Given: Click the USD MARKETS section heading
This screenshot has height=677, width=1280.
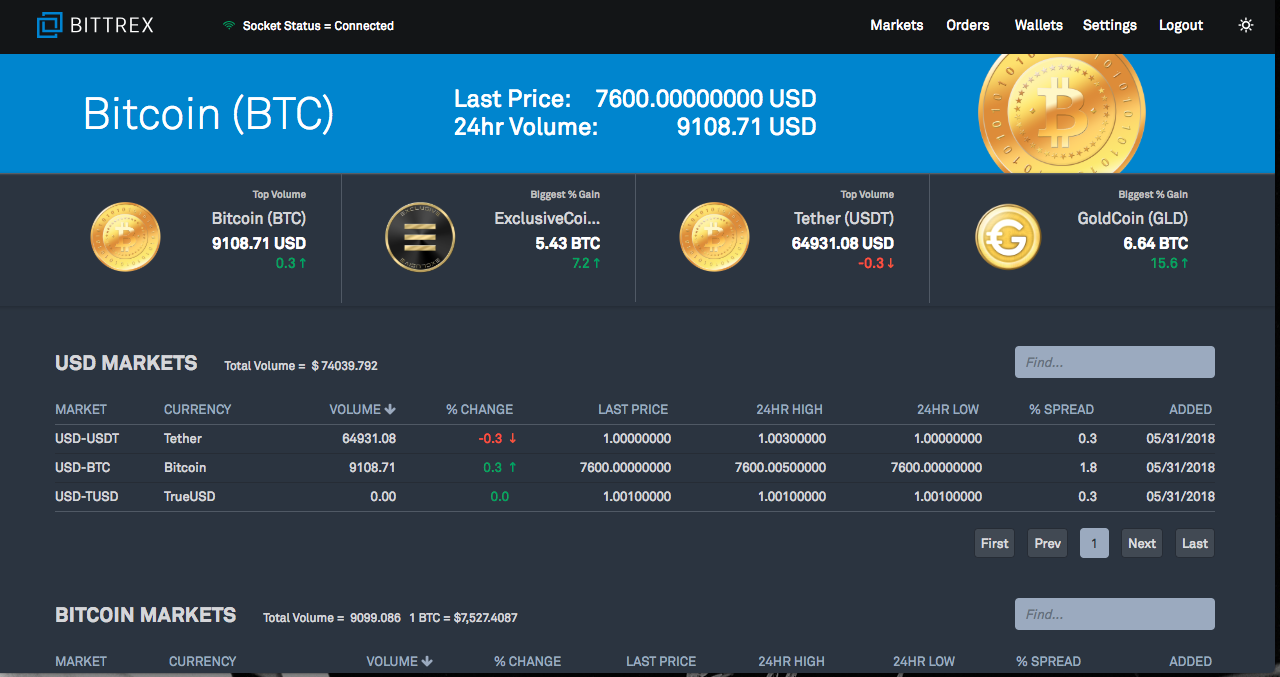Looking at the screenshot, I should pyautogui.click(x=126, y=363).
